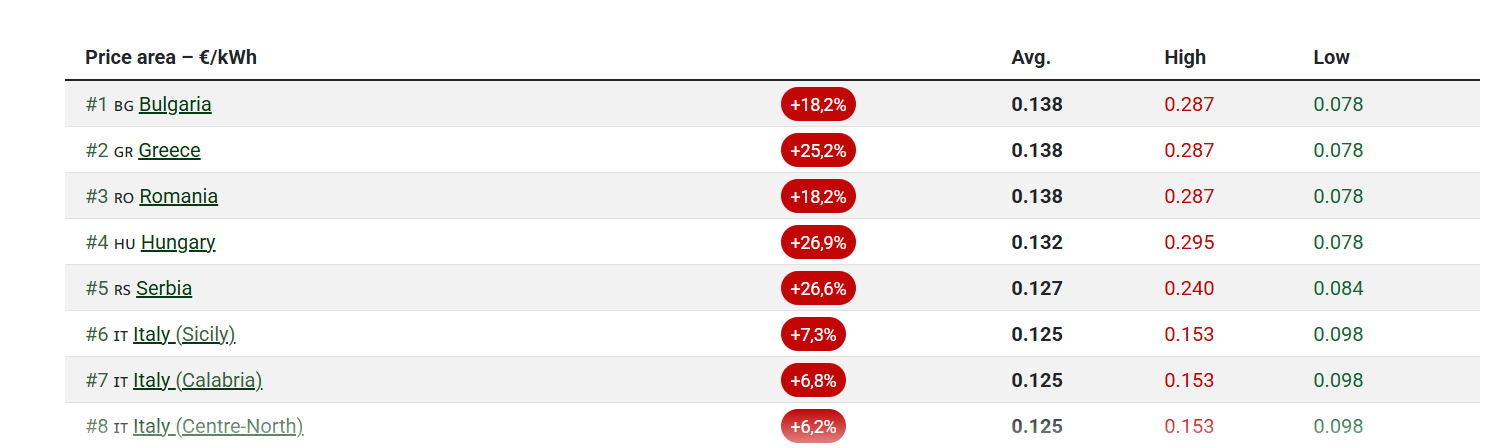The image size is (1491, 448).
Task: Click Serbia's low price 0.084
Action: (1338, 288)
